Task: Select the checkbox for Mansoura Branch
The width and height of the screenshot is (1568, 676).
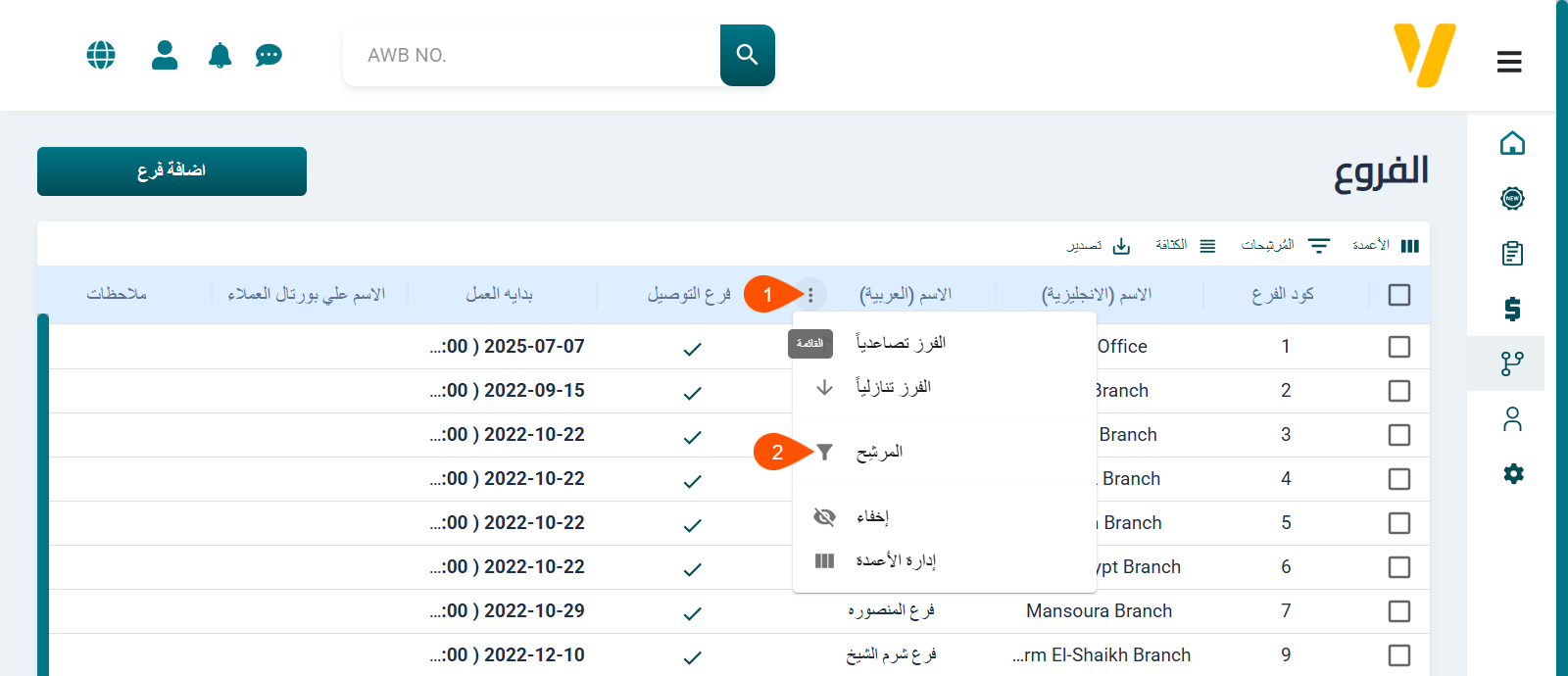Action: (1399, 611)
